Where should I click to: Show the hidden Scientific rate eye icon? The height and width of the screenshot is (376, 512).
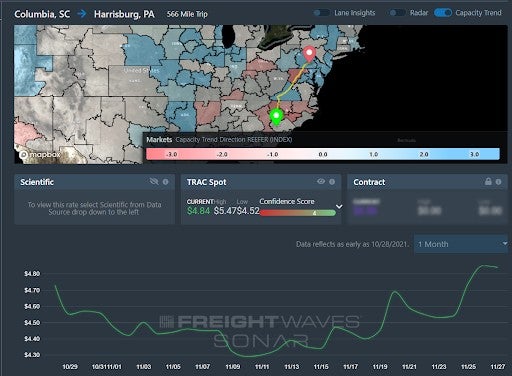click(x=154, y=181)
